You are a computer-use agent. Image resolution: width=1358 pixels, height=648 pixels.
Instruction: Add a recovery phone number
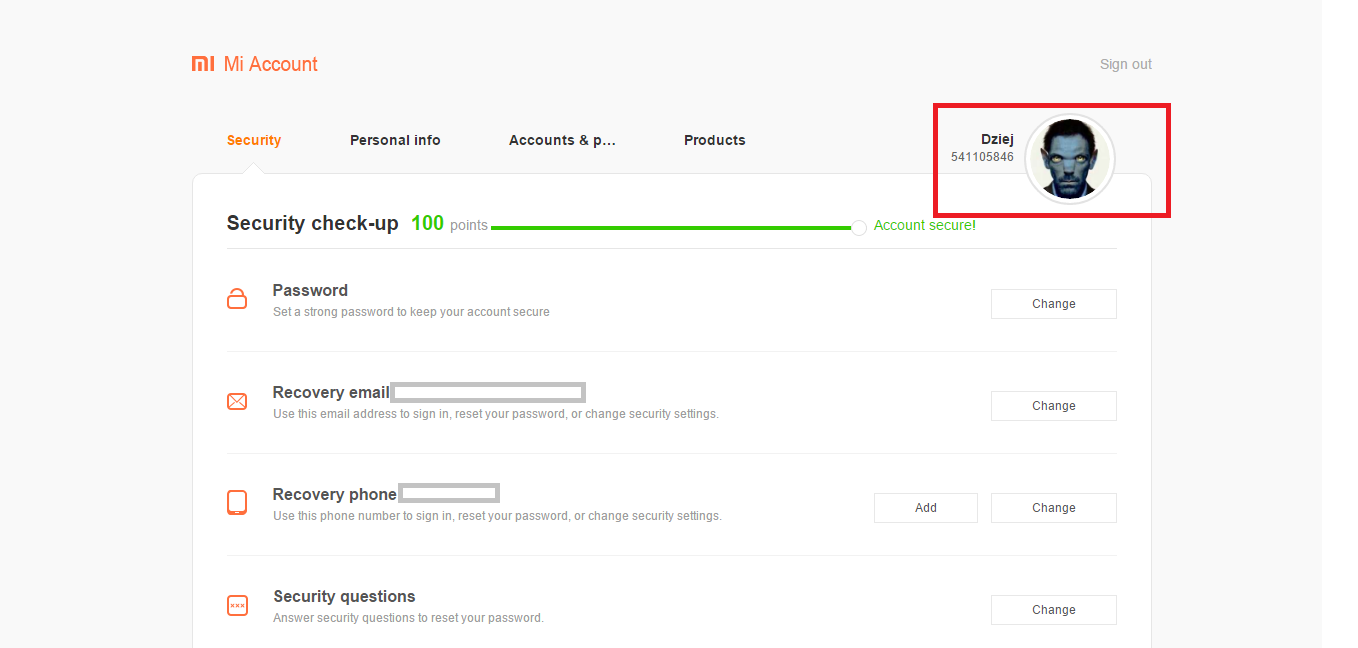(x=925, y=508)
